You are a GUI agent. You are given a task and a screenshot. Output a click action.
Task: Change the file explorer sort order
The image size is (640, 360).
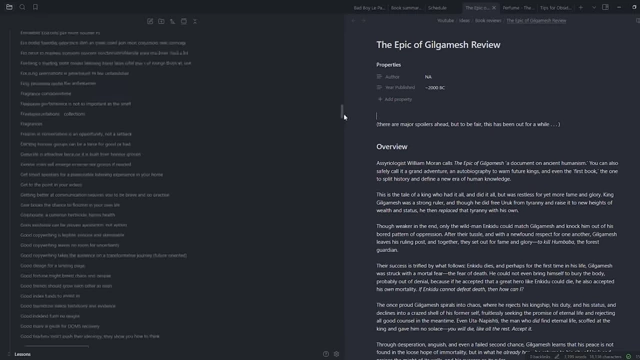pyautogui.click(x=173, y=21)
